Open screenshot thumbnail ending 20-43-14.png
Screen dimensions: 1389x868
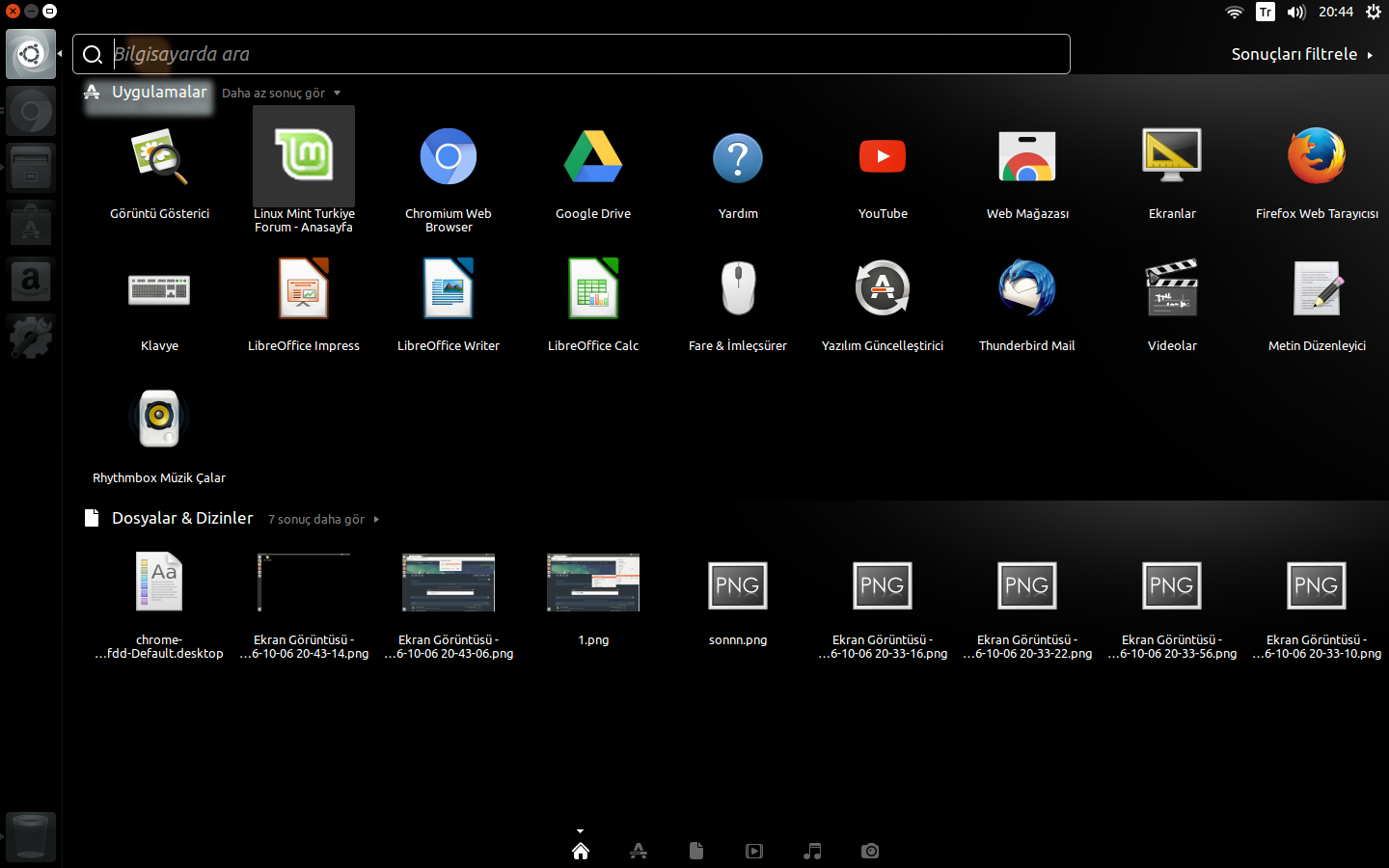tap(304, 583)
